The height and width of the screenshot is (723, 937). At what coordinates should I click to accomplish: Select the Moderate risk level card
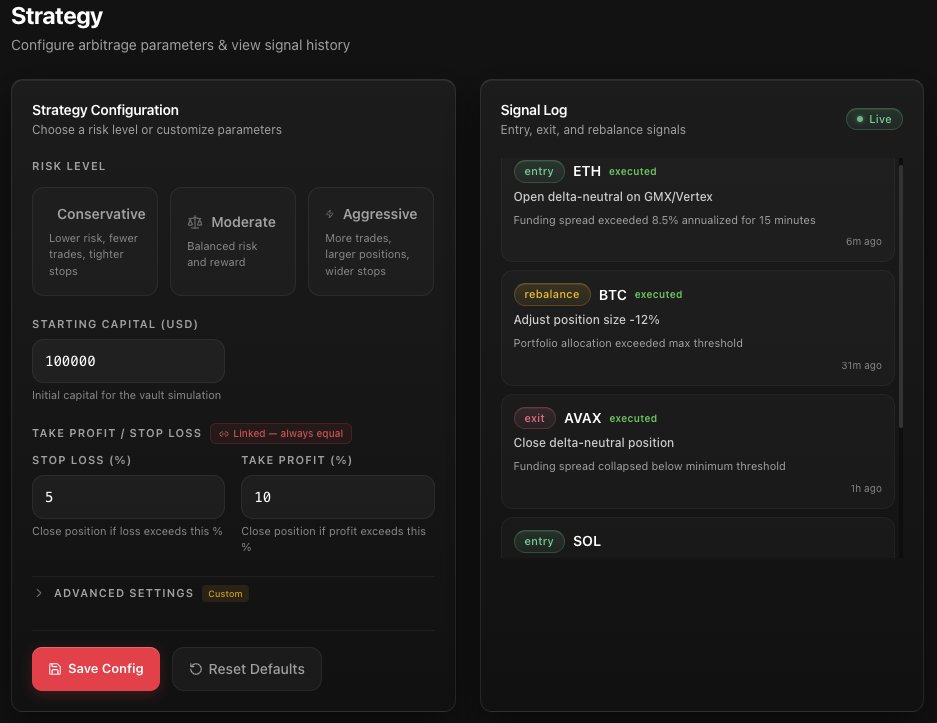point(233,241)
